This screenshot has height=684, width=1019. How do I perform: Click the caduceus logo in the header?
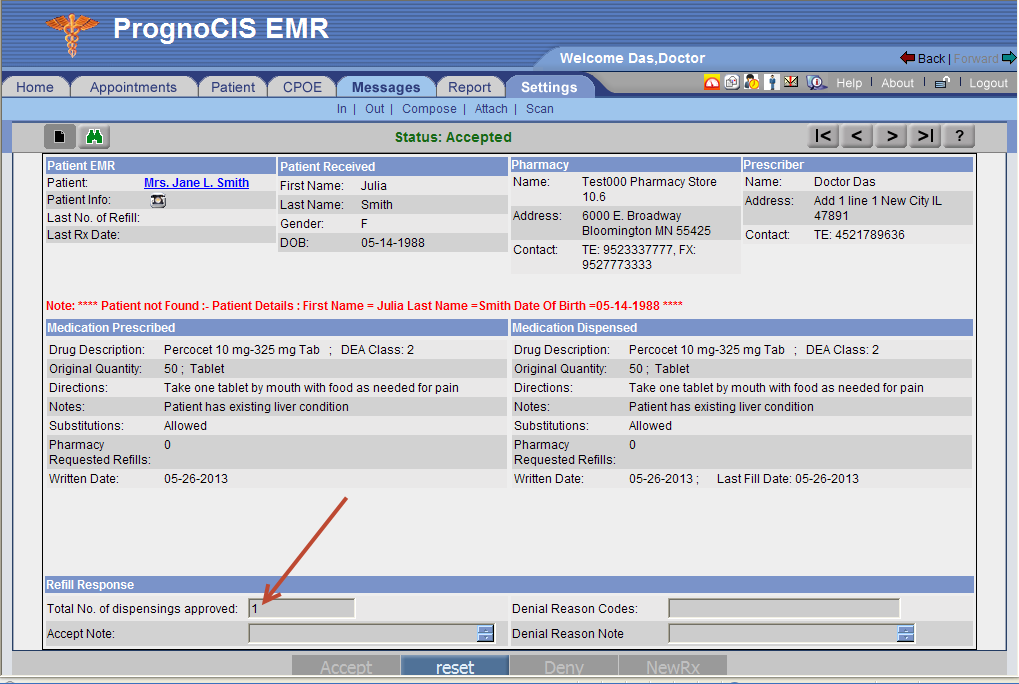[71, 34]
